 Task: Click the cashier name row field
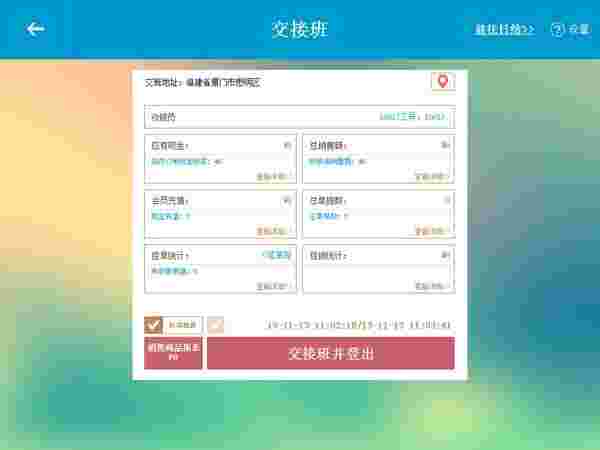(300, 117)
